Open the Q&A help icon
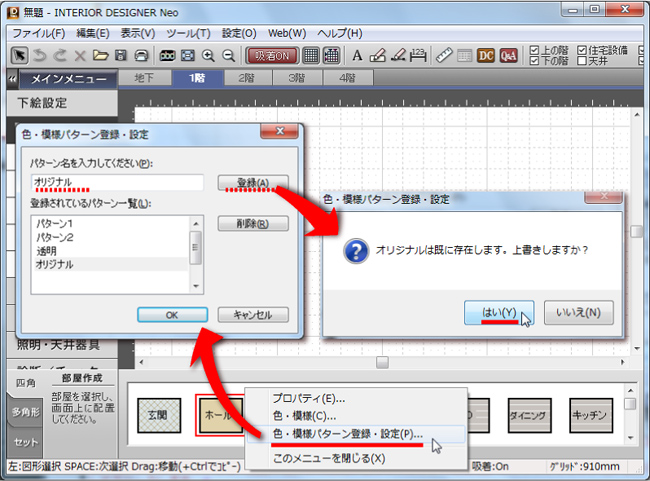Screen dimensions: 650x481 point(508,55)
